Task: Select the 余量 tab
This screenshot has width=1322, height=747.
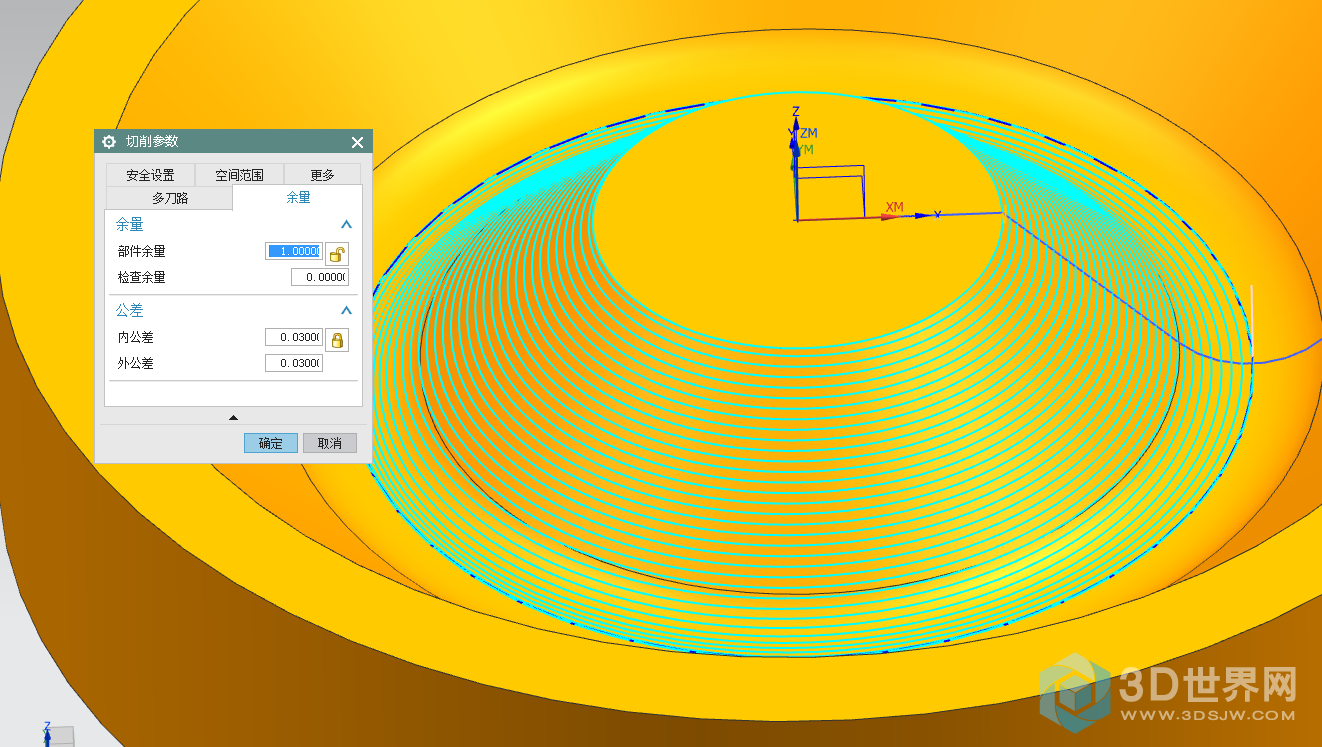Action: (x=298, y=198)
